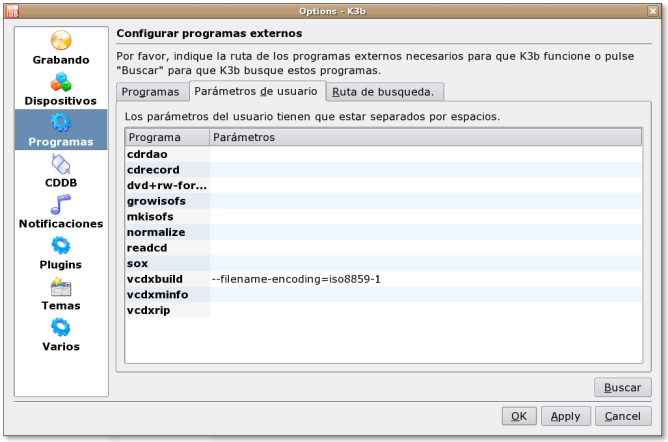Screen dimensions: 668x442
Task: Click the Varios label in sidebar
Action: tap(61, 347)
